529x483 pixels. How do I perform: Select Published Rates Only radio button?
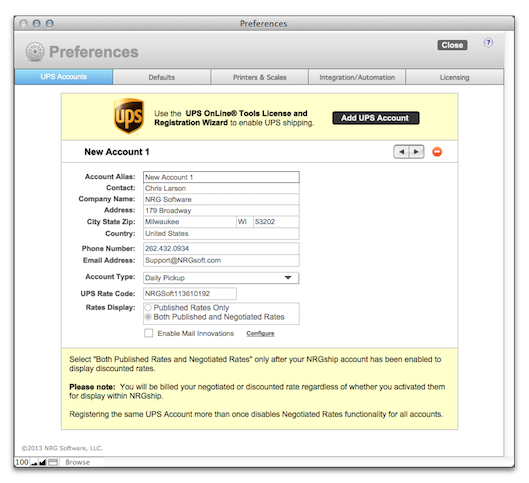tap(148, 307)
